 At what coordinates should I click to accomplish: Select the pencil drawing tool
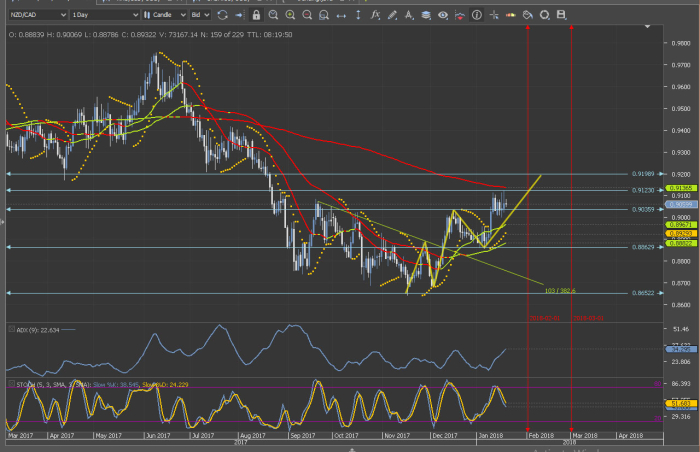click(x=392, y=15)
